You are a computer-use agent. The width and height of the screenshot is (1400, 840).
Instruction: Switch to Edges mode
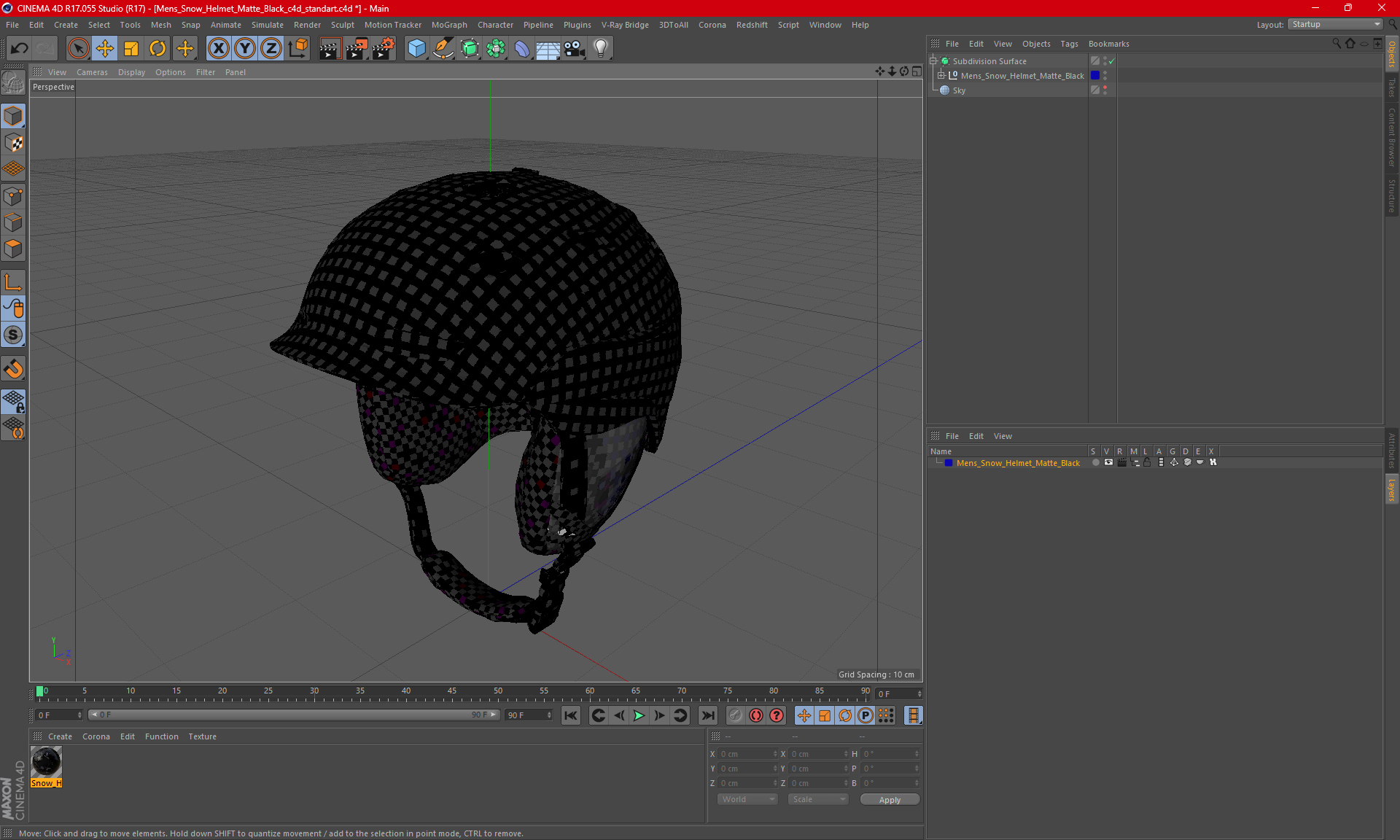point(13,222)
